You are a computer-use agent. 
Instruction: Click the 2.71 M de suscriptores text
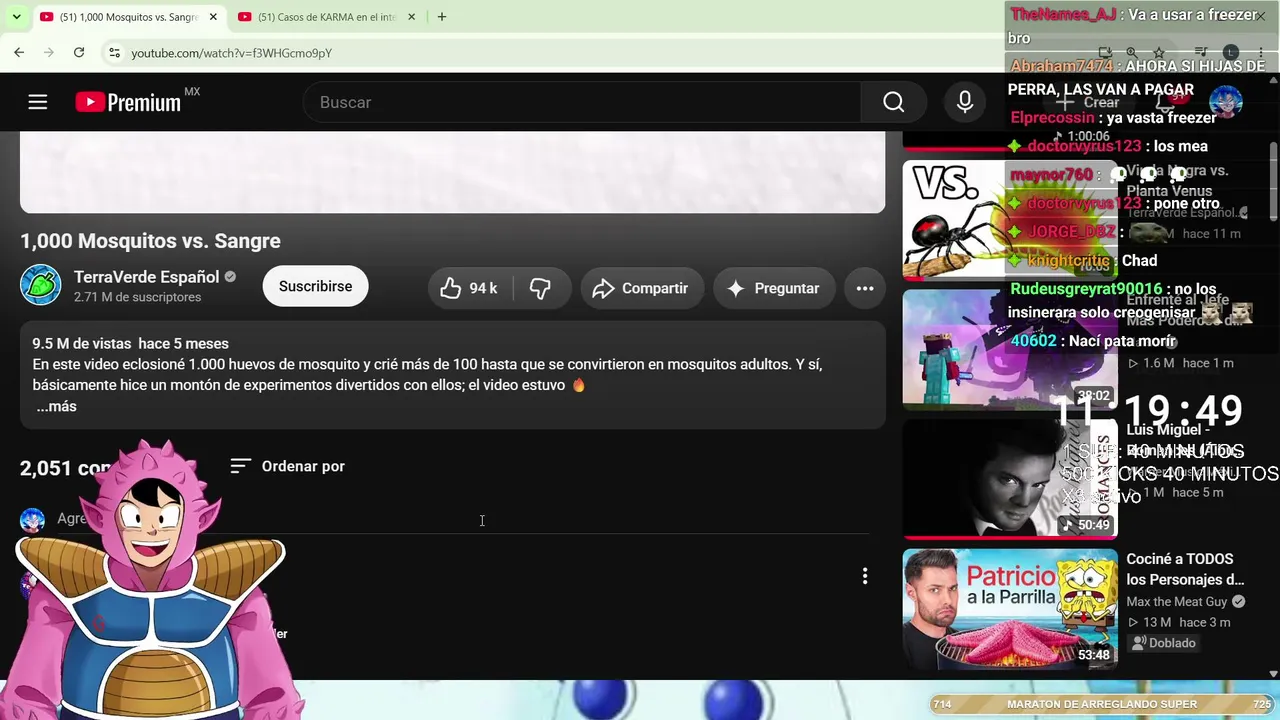click(137, 297)
